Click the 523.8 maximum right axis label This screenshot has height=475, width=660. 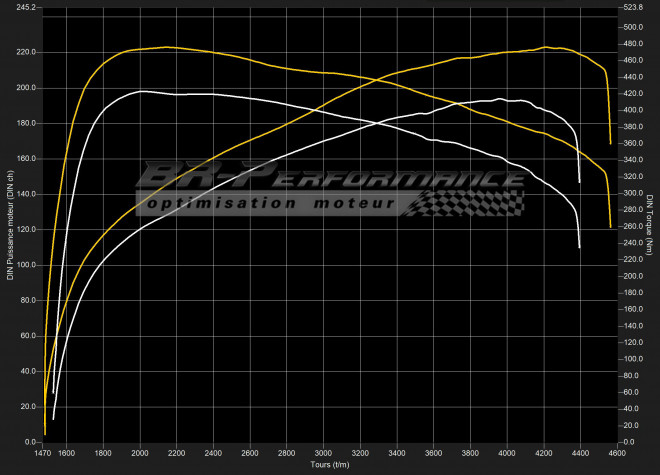[x=632, y=8]
